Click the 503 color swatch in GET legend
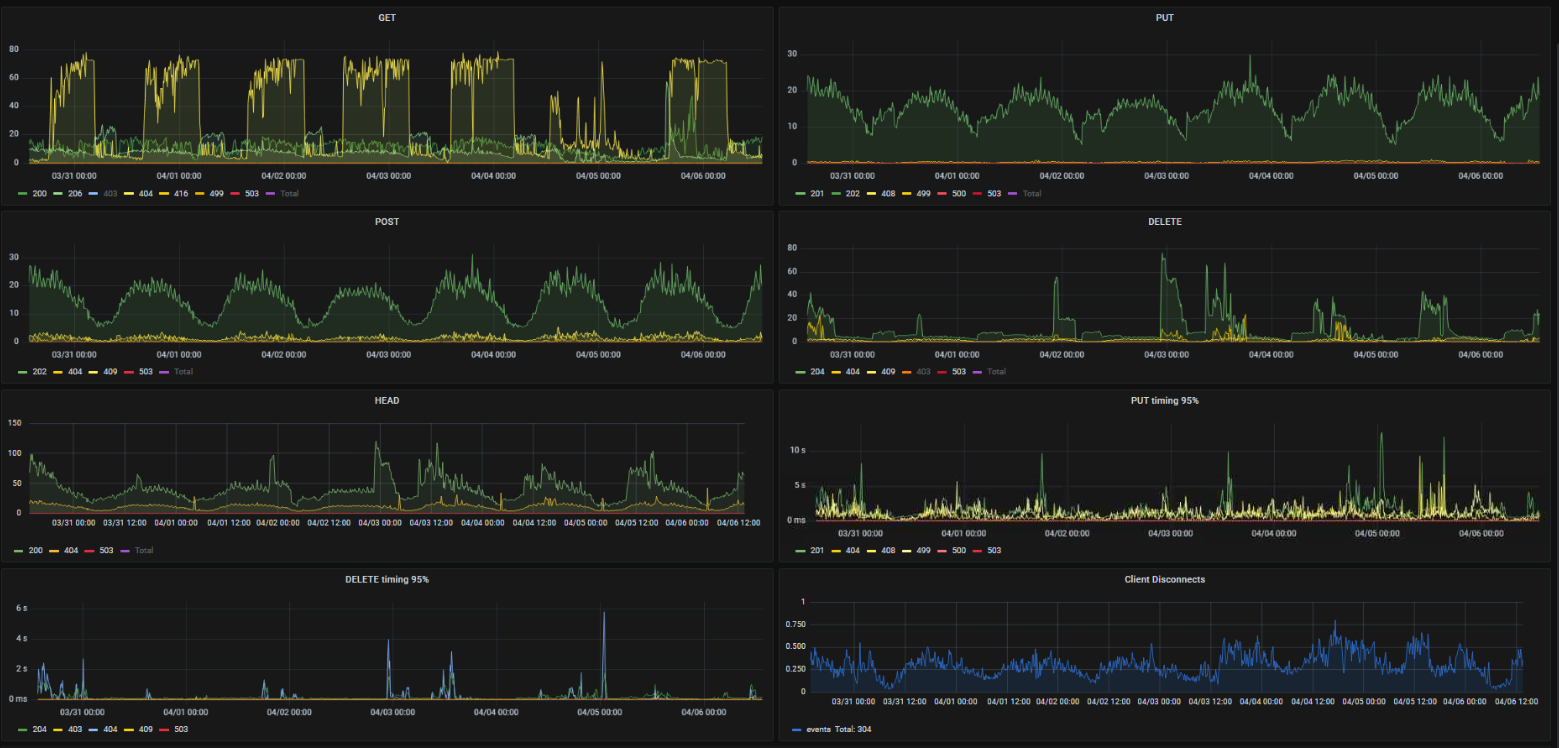This screenshot has height=748, width=1559. [237, 193]
